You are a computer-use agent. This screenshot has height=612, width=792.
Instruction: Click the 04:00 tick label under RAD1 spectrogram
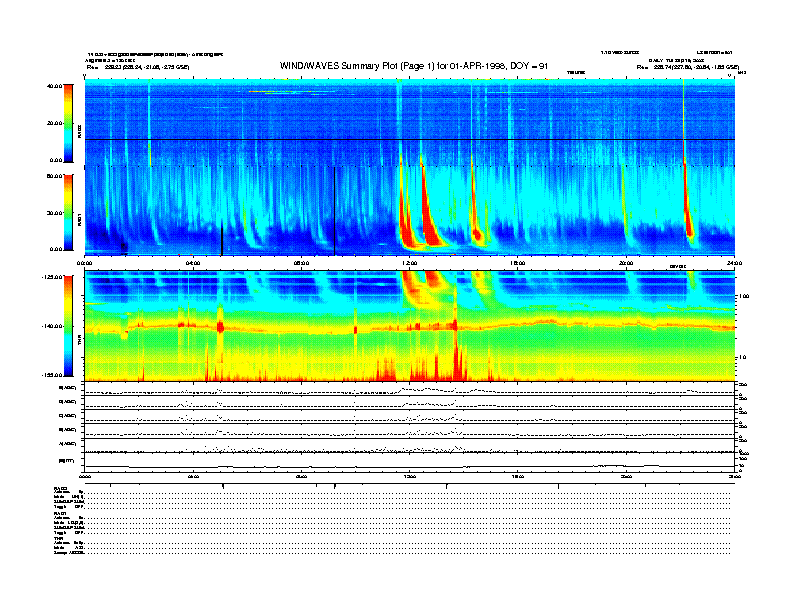coord(193,263)
